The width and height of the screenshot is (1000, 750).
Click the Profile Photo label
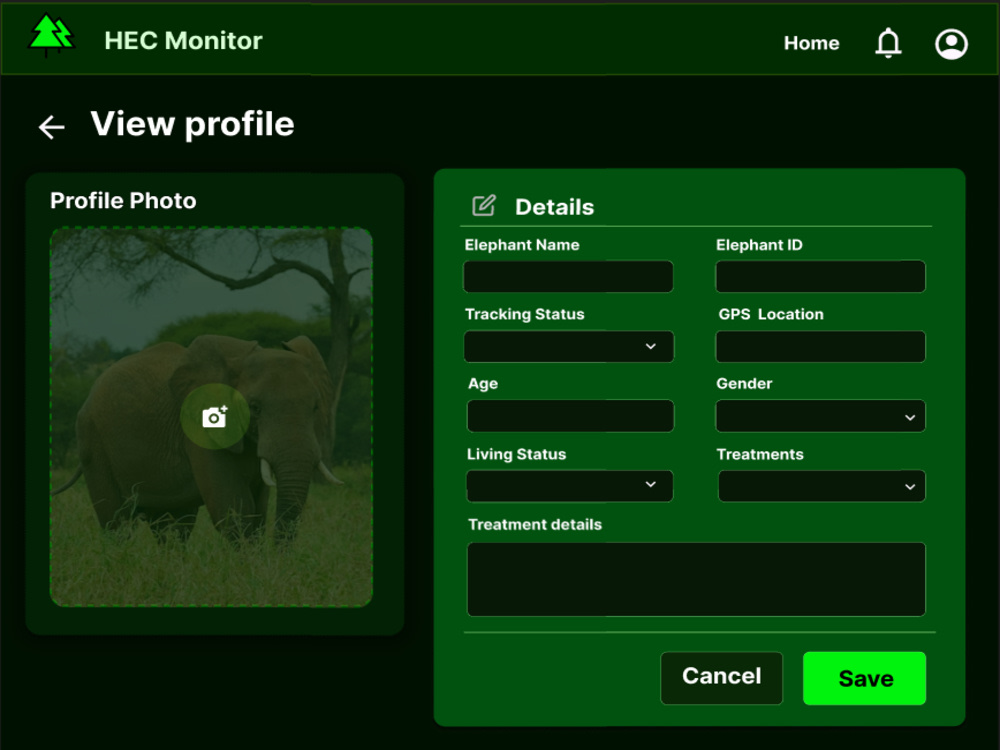[x=123, y=201]
